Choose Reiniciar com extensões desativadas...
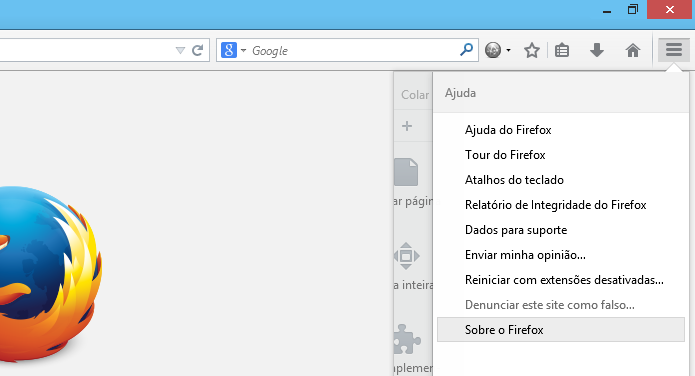 [561, 280]
